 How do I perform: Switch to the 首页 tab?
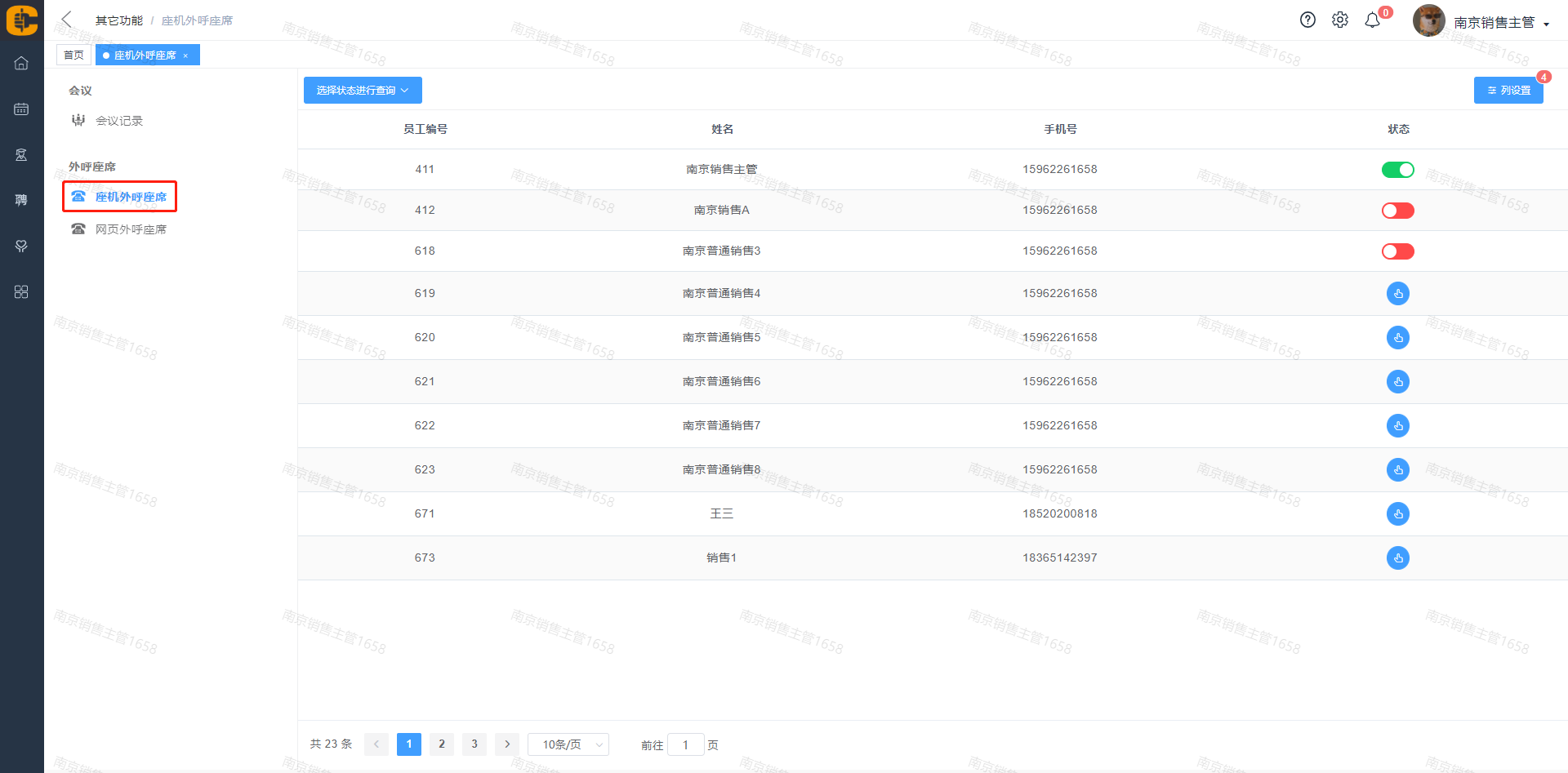click(73, 56)
